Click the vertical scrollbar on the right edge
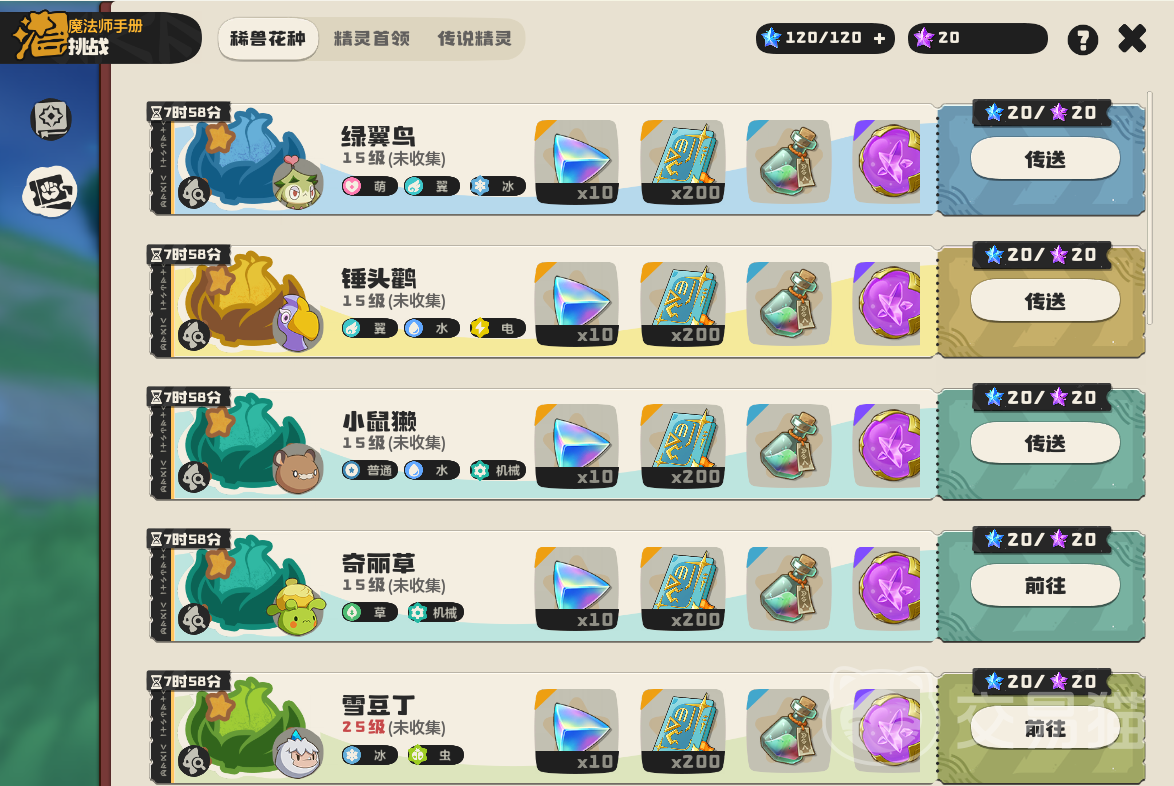Viewport: 1174px width, 786px height. [1150, 210]
